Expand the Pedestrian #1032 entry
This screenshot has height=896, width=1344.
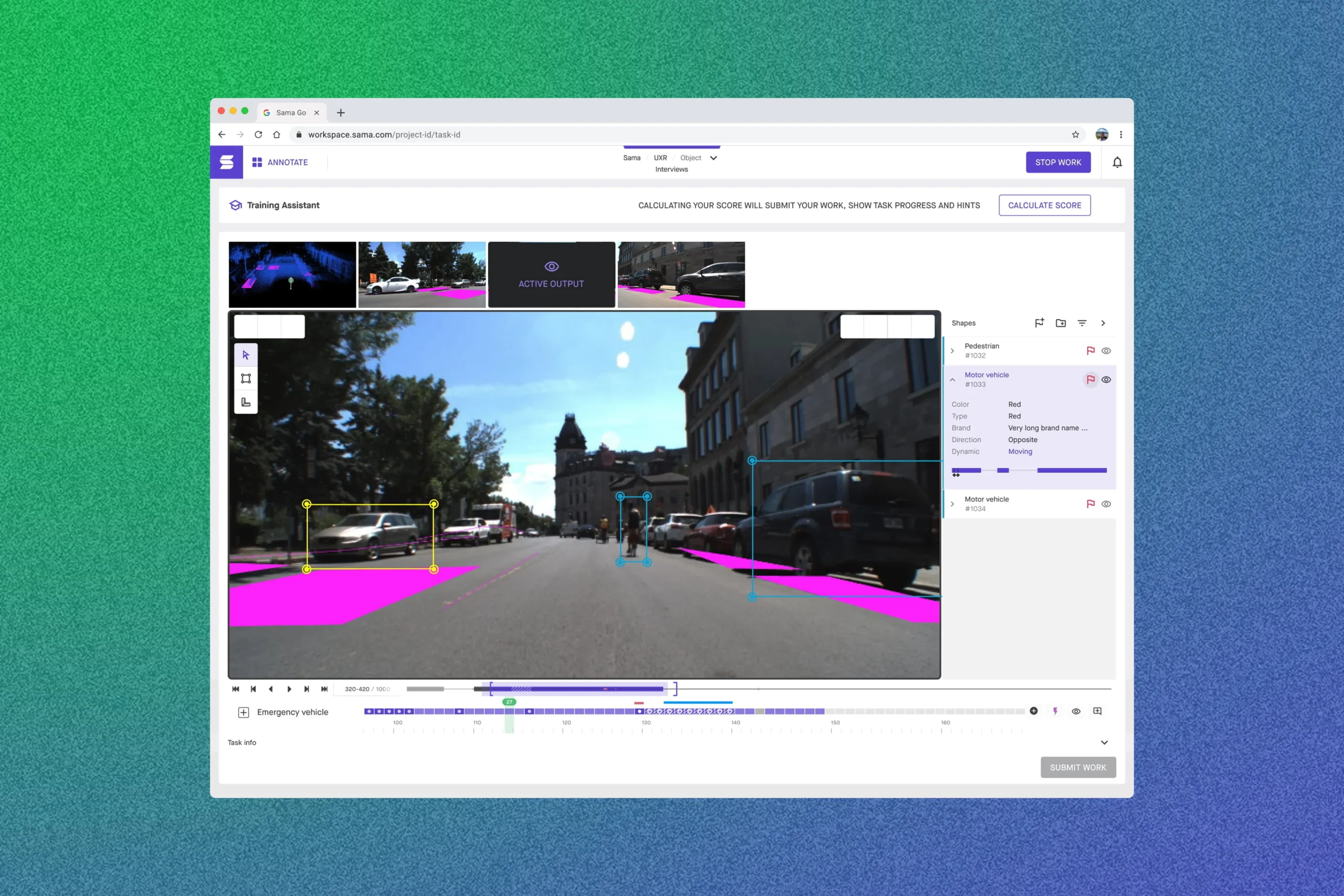(x=952, y=350)
